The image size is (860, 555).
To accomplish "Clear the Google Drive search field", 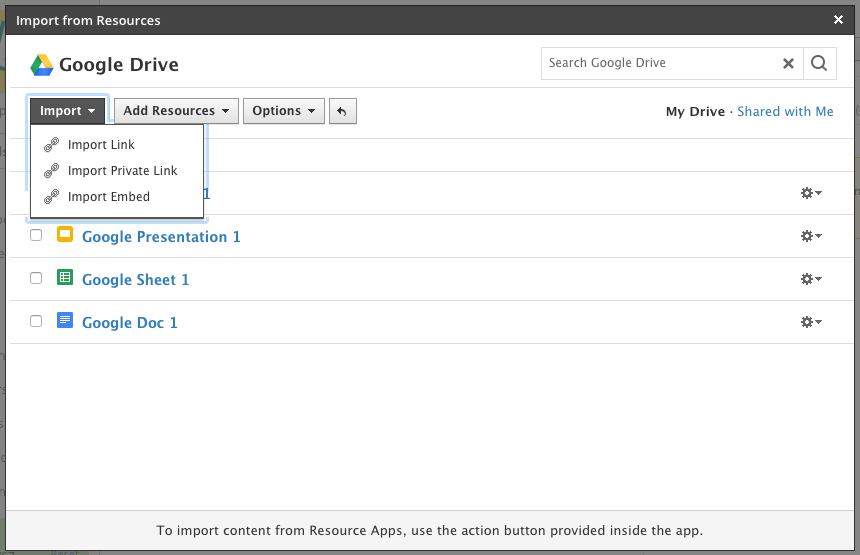I will [x=788, y=64].
